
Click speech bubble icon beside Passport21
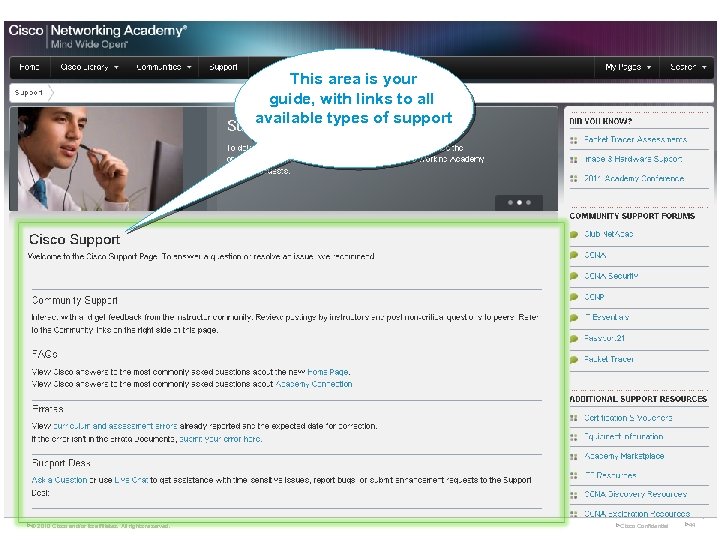coord(574,339)
